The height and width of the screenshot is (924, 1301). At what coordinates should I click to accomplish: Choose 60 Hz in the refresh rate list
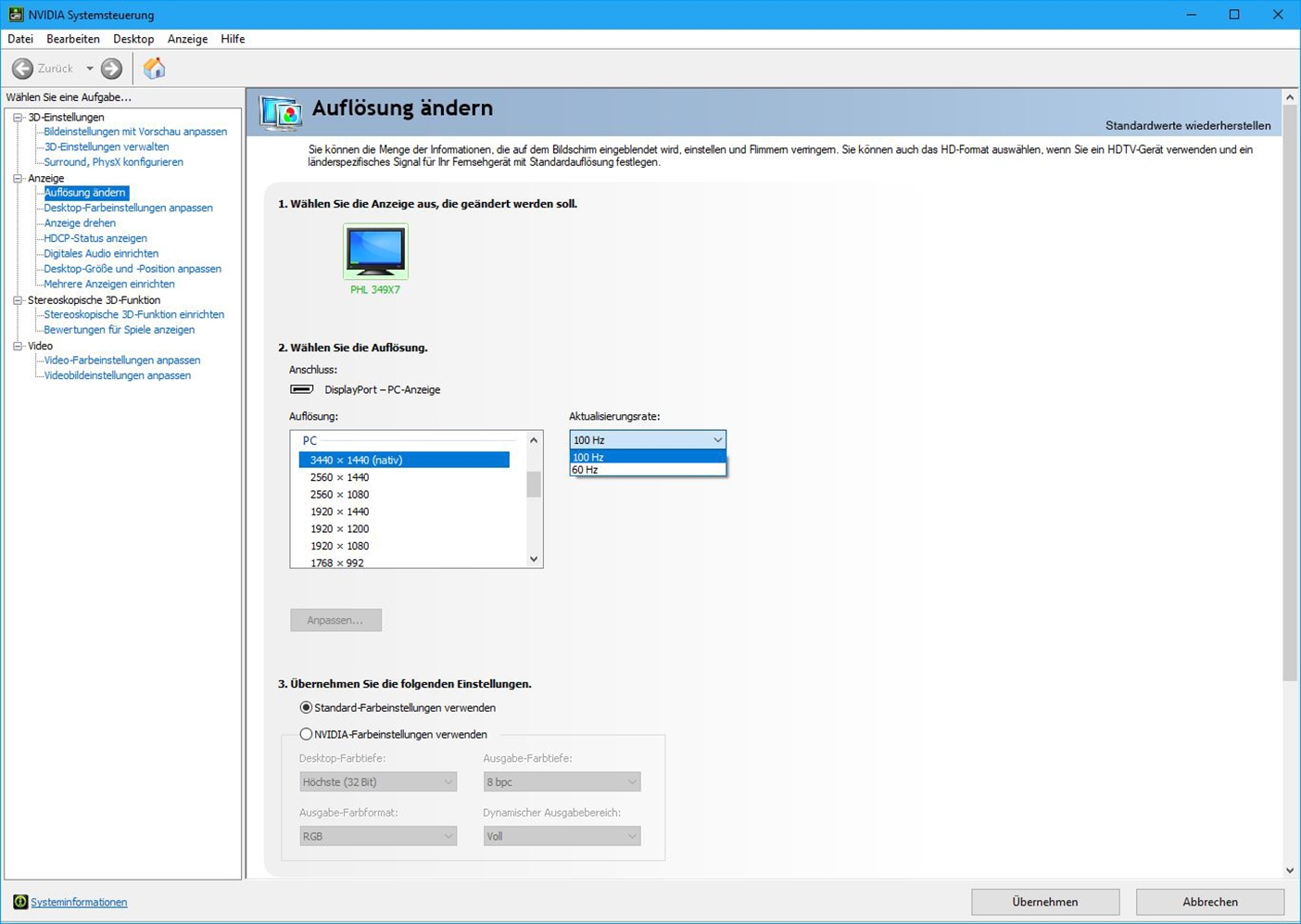(x=648, y=470)
